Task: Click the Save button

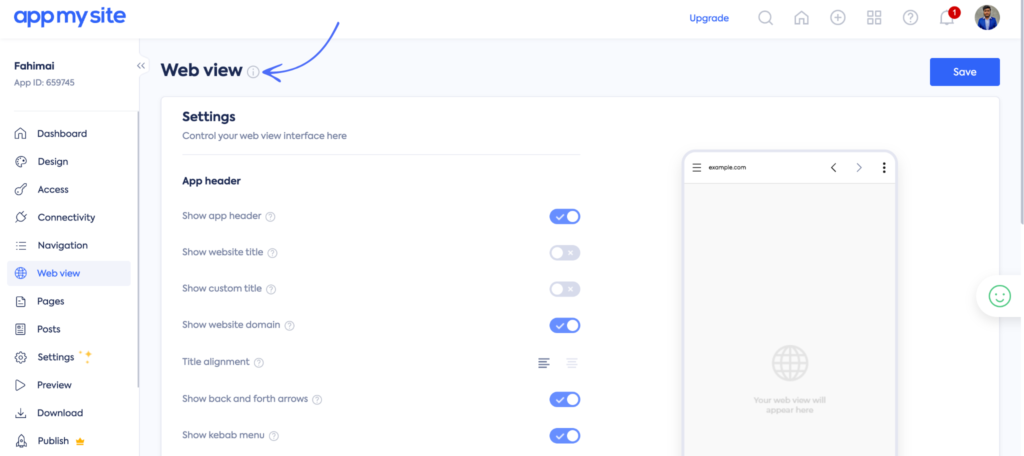Action: tap(965, 72)
